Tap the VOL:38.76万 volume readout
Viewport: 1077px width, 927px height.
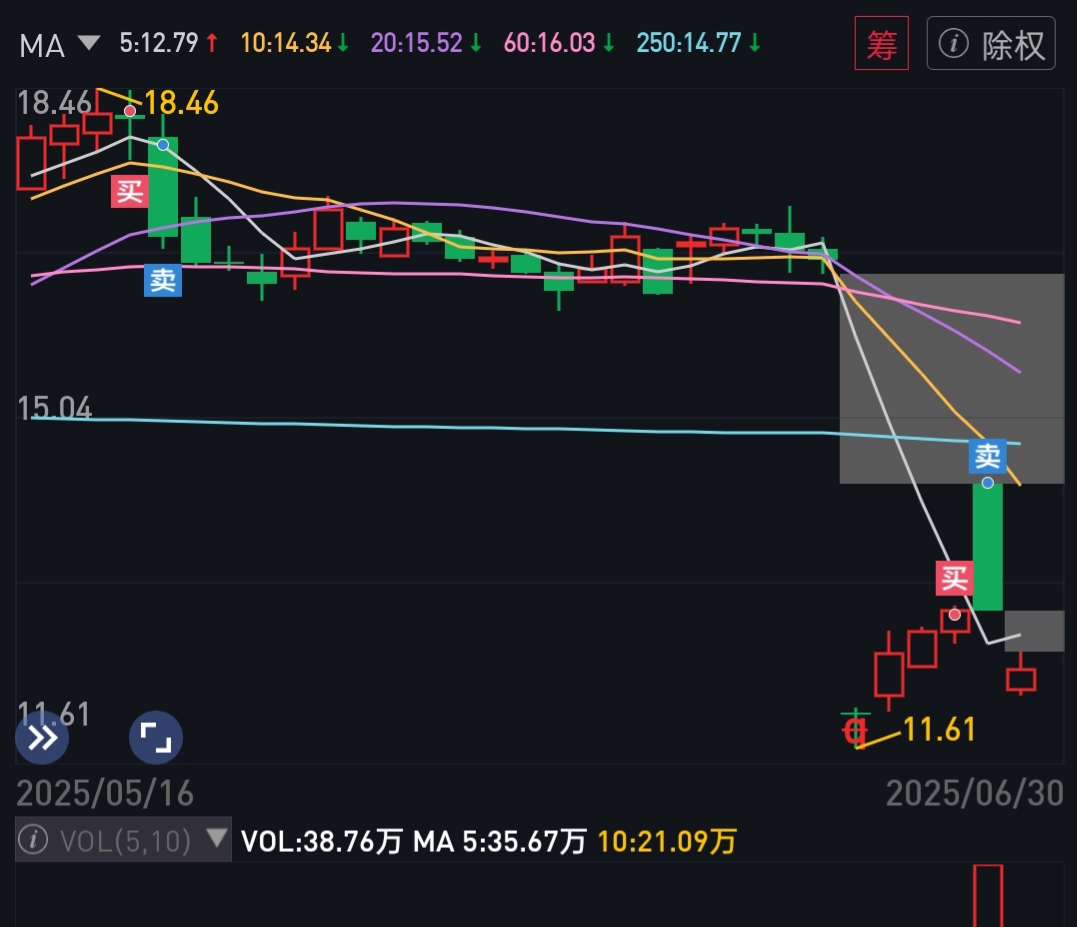coord(321,841)
